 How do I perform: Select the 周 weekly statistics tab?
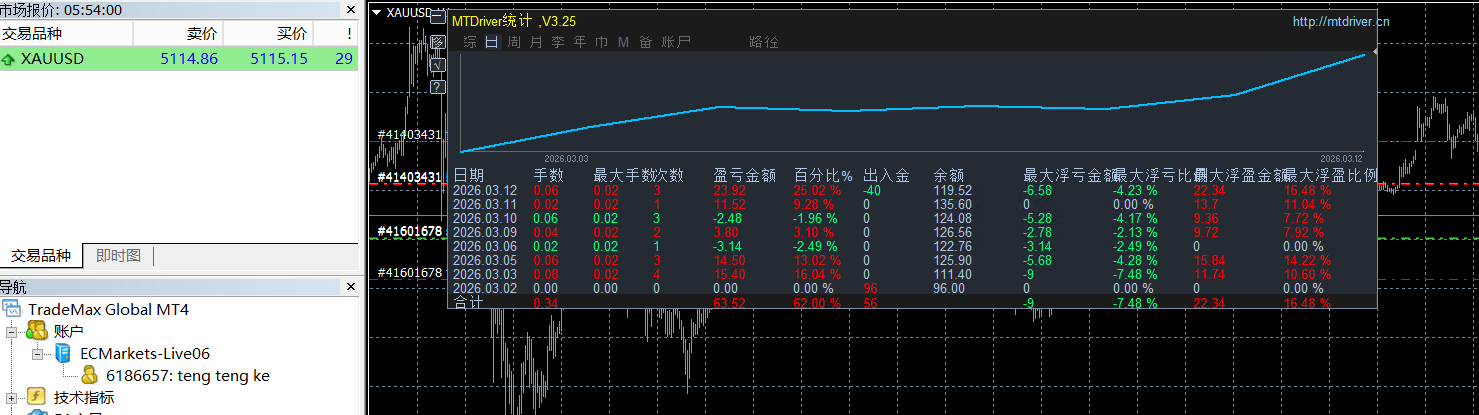(x=514, y=42)
